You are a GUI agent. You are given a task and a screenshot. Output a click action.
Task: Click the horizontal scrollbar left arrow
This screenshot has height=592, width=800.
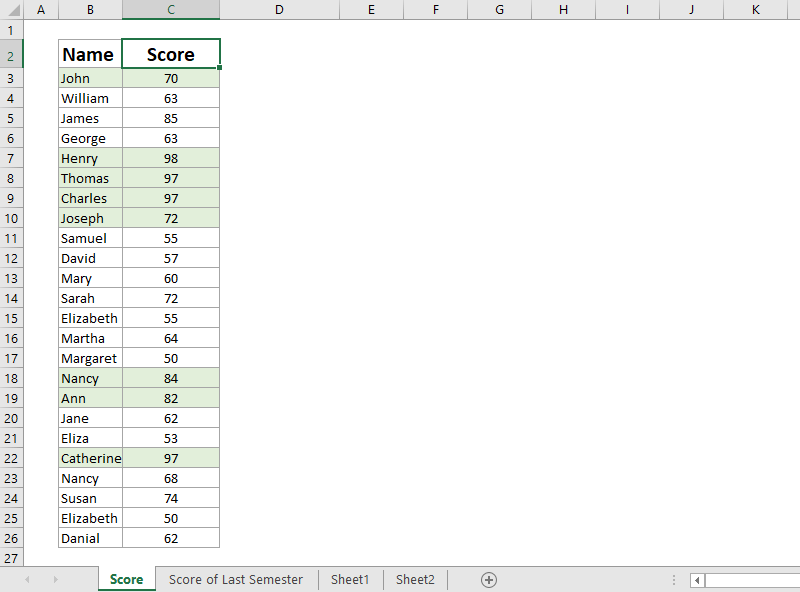(x=695, y=580)
